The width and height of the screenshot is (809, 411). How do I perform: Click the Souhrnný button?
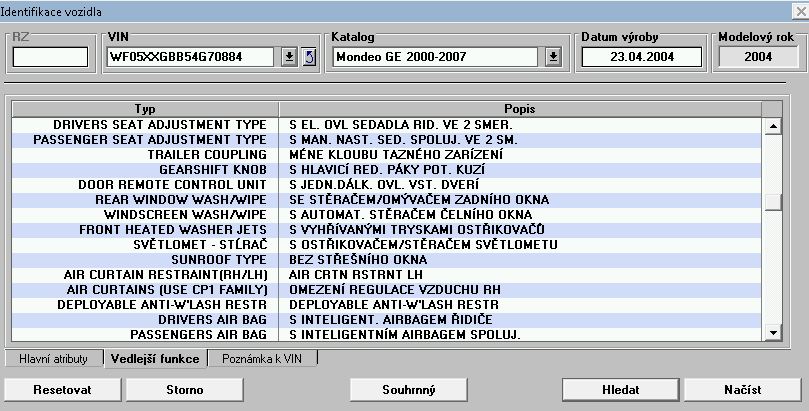point(409,389)
